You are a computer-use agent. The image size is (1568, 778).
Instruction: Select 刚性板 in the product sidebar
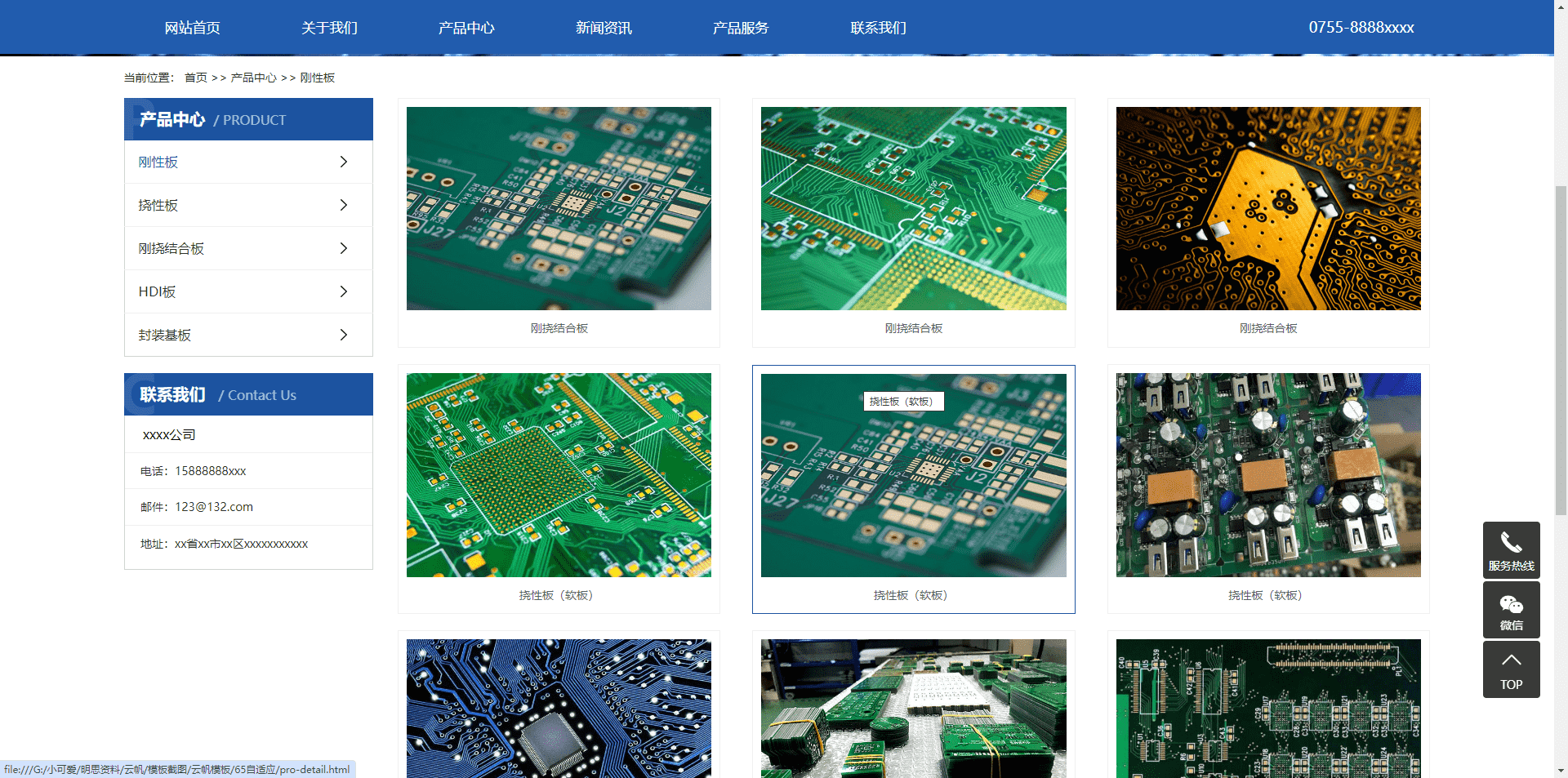coord(248,162)
